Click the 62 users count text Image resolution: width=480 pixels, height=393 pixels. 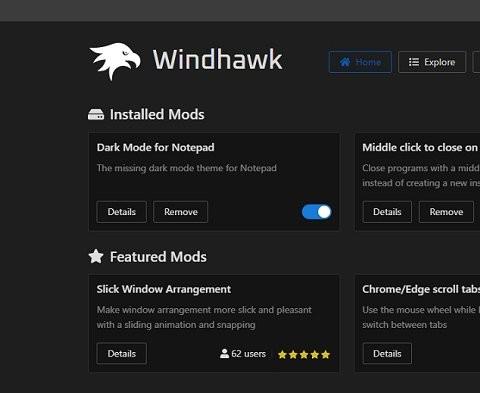[x=248, y=354]
